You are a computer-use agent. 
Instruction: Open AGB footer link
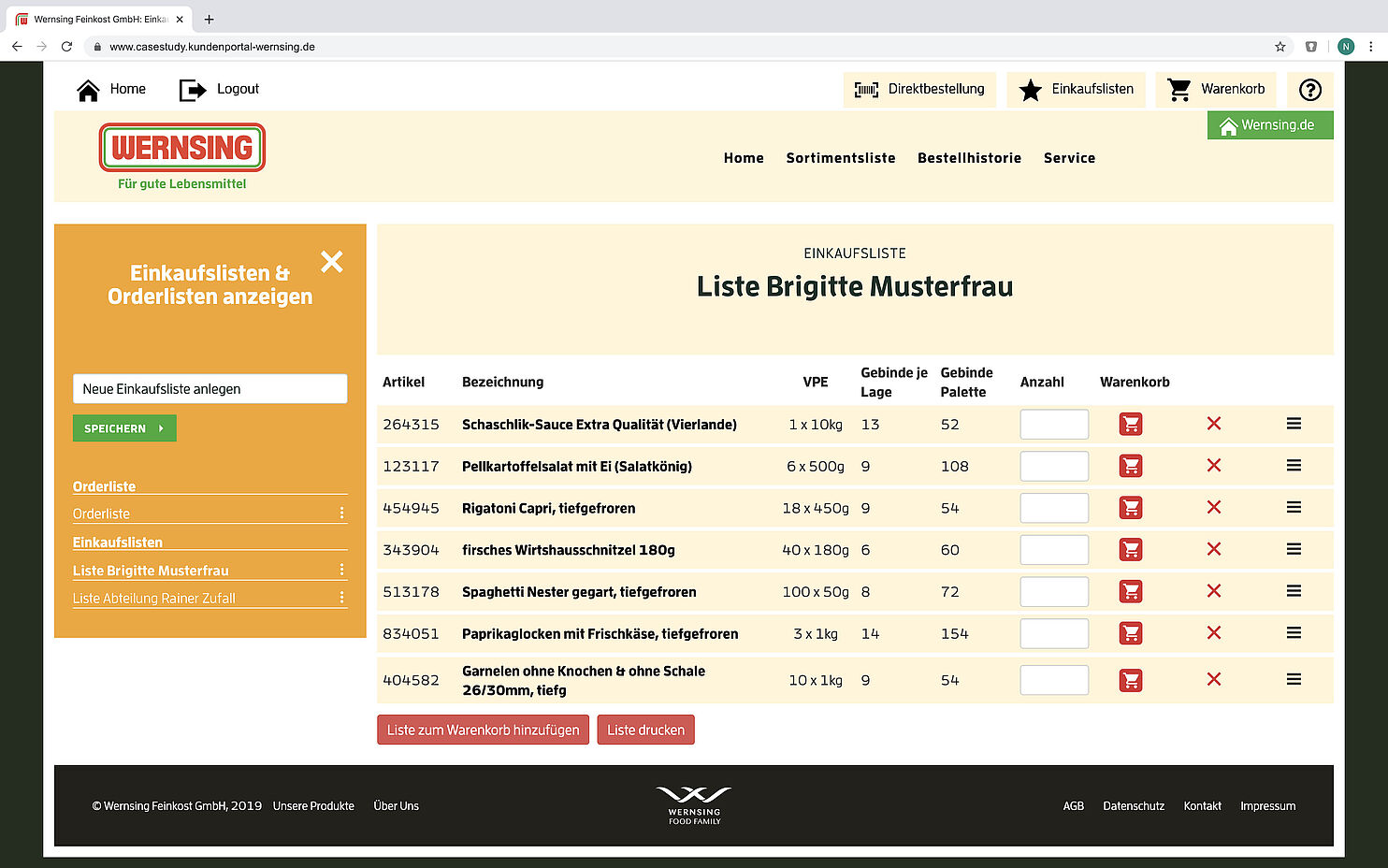(x=1074, y=806)
